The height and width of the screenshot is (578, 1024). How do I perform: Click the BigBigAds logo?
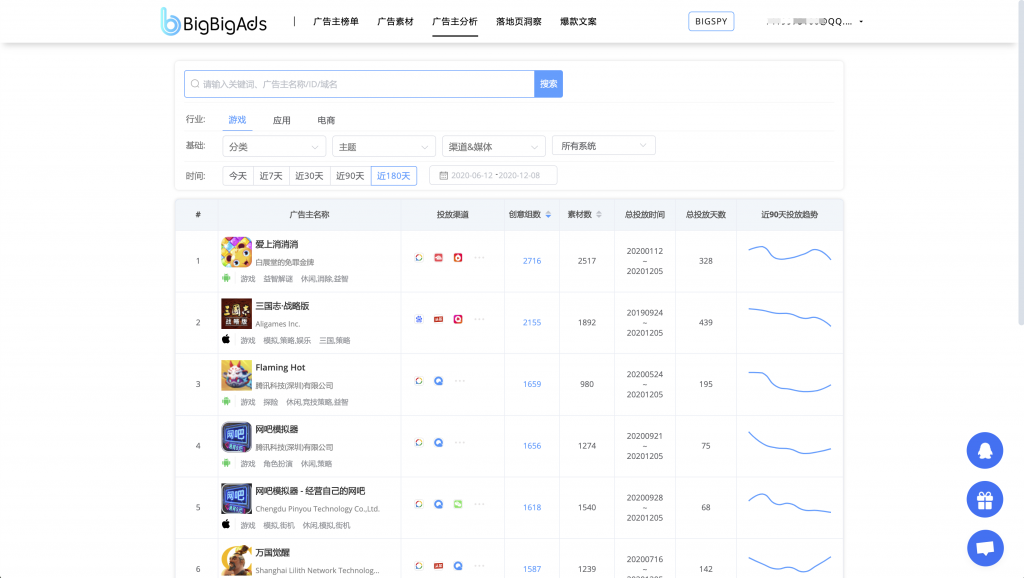tap(214, 22)
